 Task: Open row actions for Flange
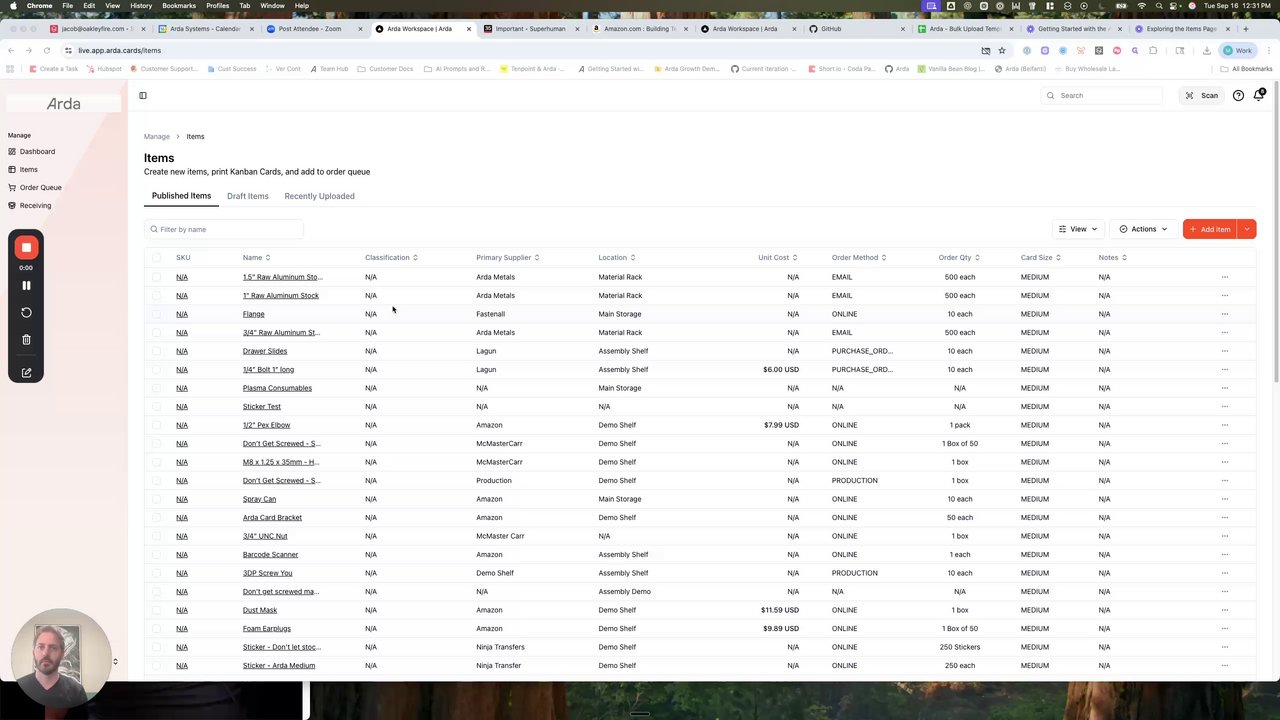(1224, 314)
